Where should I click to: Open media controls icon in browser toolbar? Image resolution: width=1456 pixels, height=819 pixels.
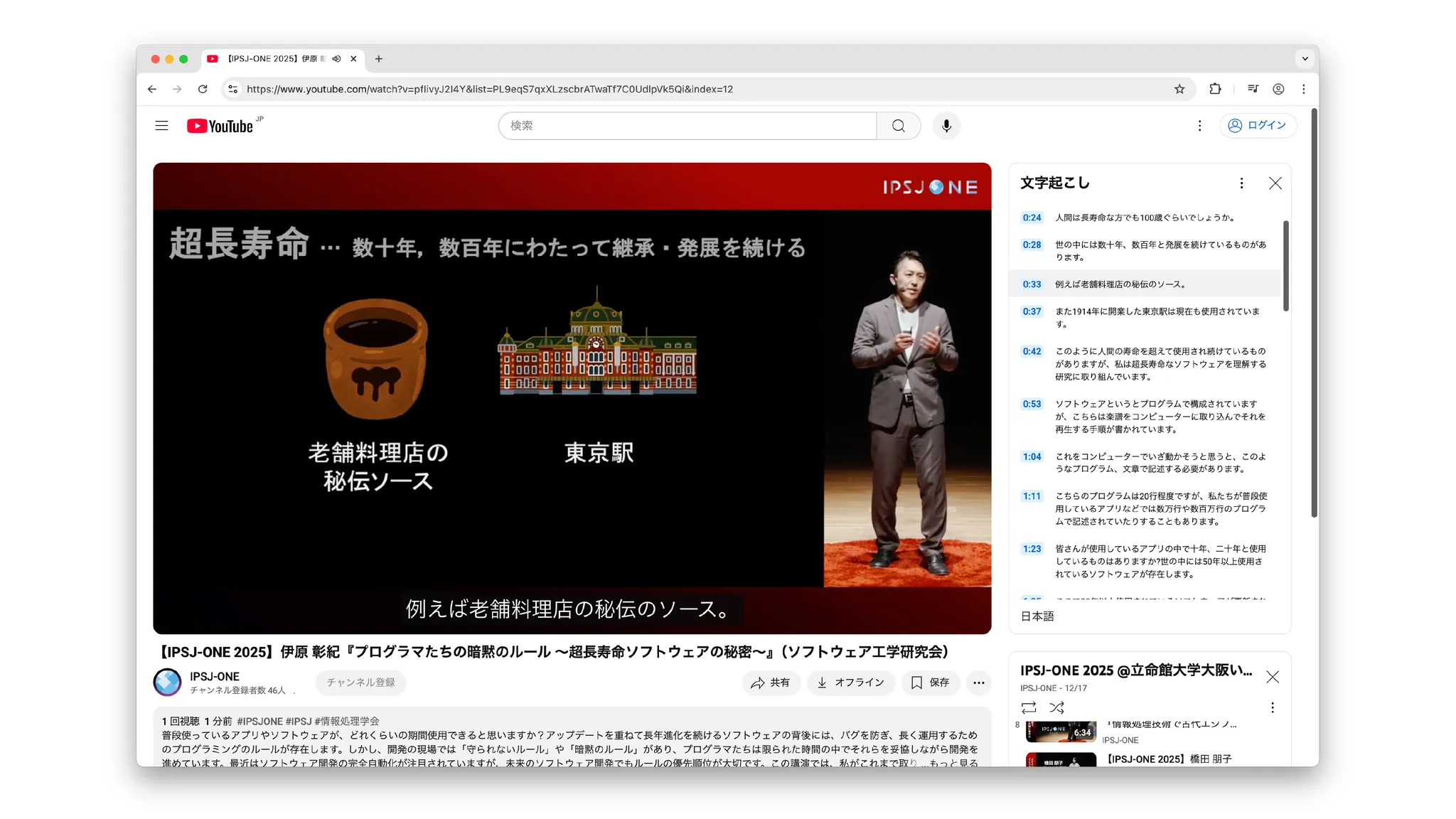tap(1253, 89)
